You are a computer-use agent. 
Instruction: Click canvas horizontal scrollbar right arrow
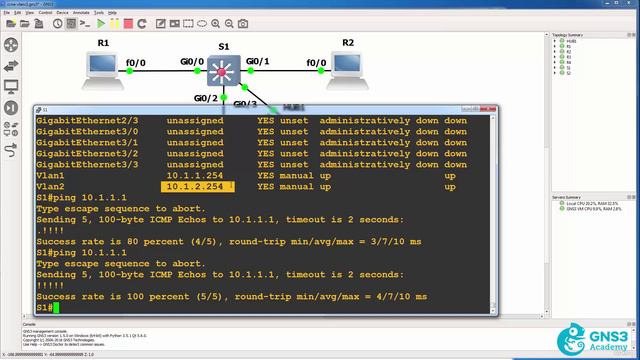tap(542, 316)
